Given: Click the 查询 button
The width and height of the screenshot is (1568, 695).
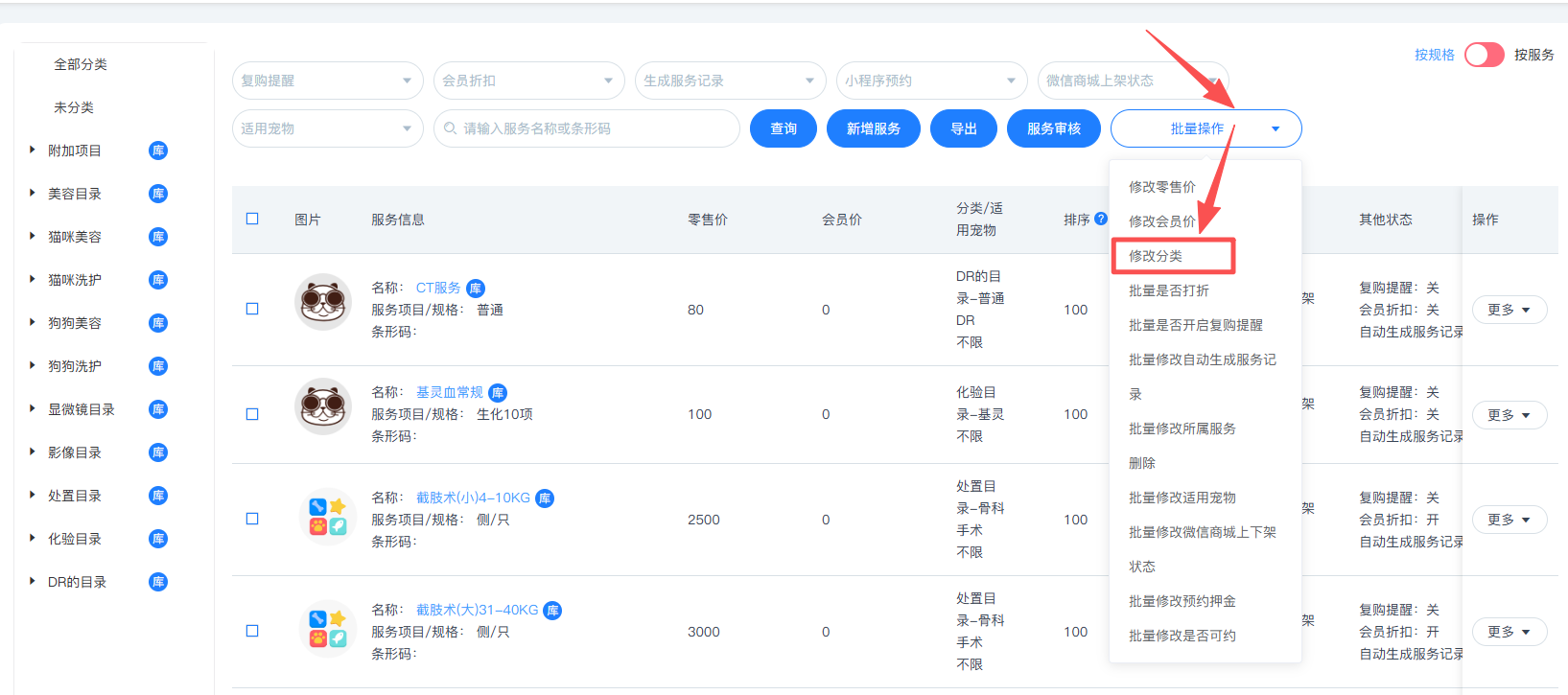Looking at the screenshot, I should pyautogui.click(x=783, y=128).
